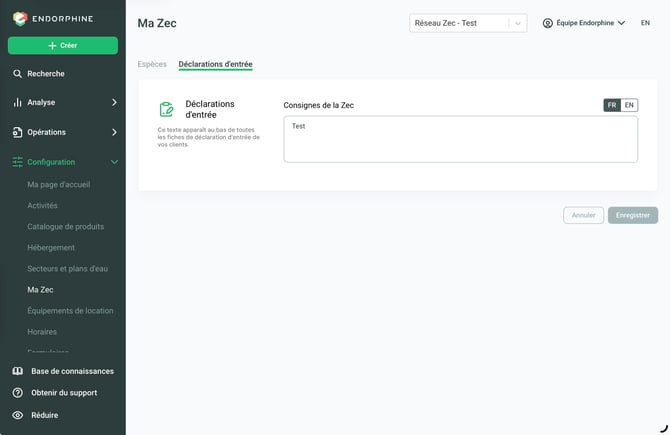Open Équipements de location
670x435 pixels.
(71, 311)
